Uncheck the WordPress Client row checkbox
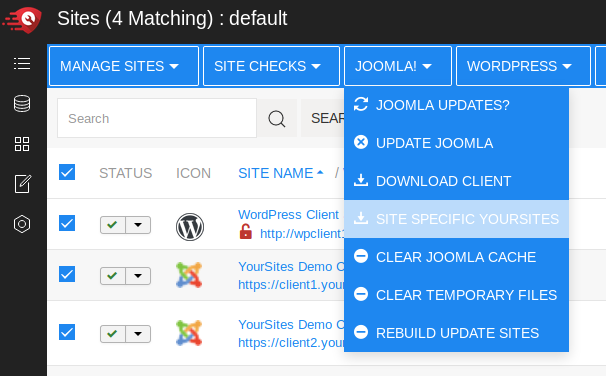Image resolution: width=606 pixels, height=376 pixels. click(67, 223)
